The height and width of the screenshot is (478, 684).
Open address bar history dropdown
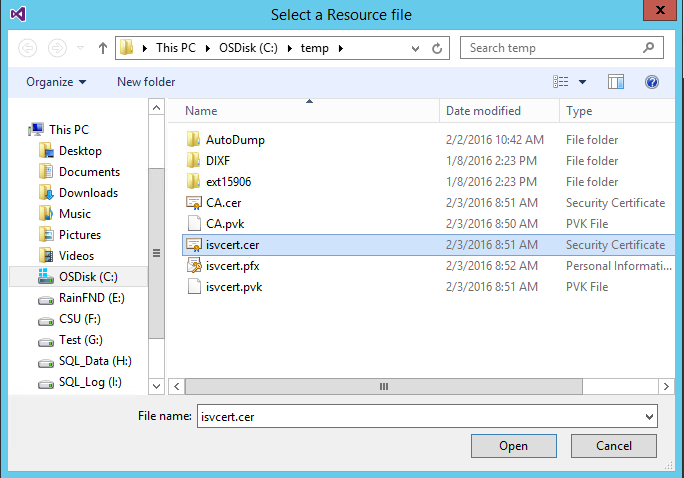pyautogui.click(x=415, y=48)
